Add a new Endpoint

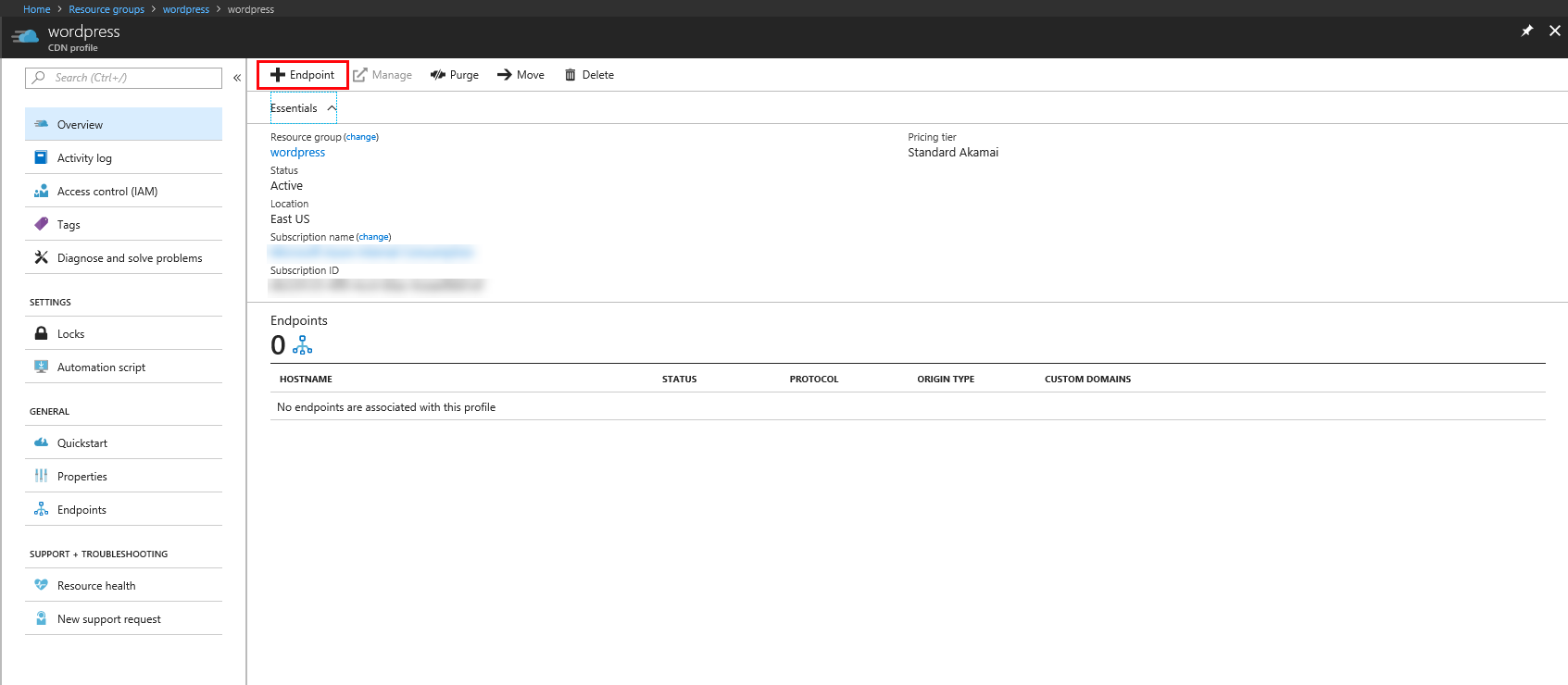tap(303, 75)
